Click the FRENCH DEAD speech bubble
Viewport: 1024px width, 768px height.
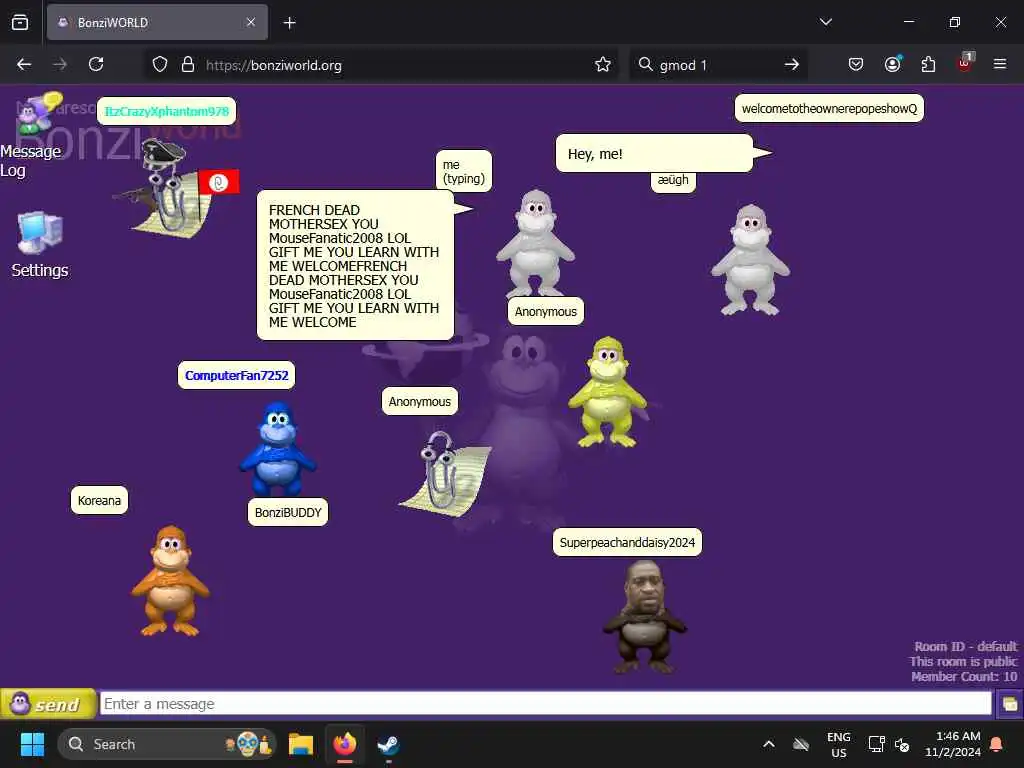[x=355, y=265]
